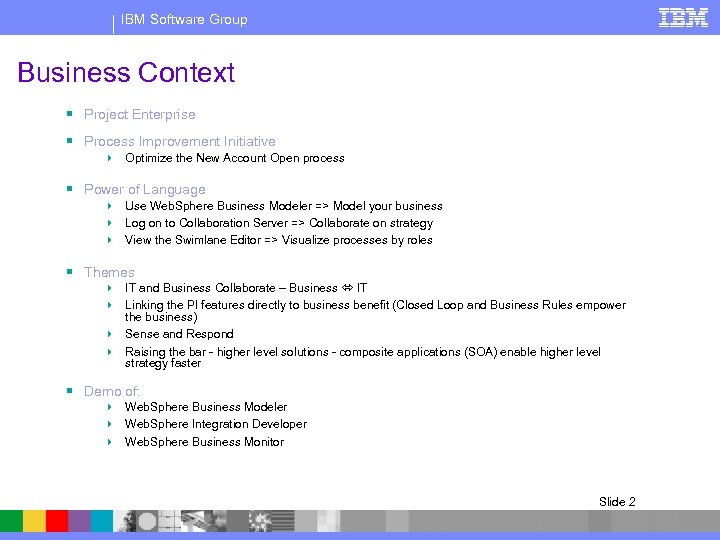Viewport: 720px width, 540px height.
Task: Select 'Use WebSphere Business Modeler' line
Action: (284, 206)
